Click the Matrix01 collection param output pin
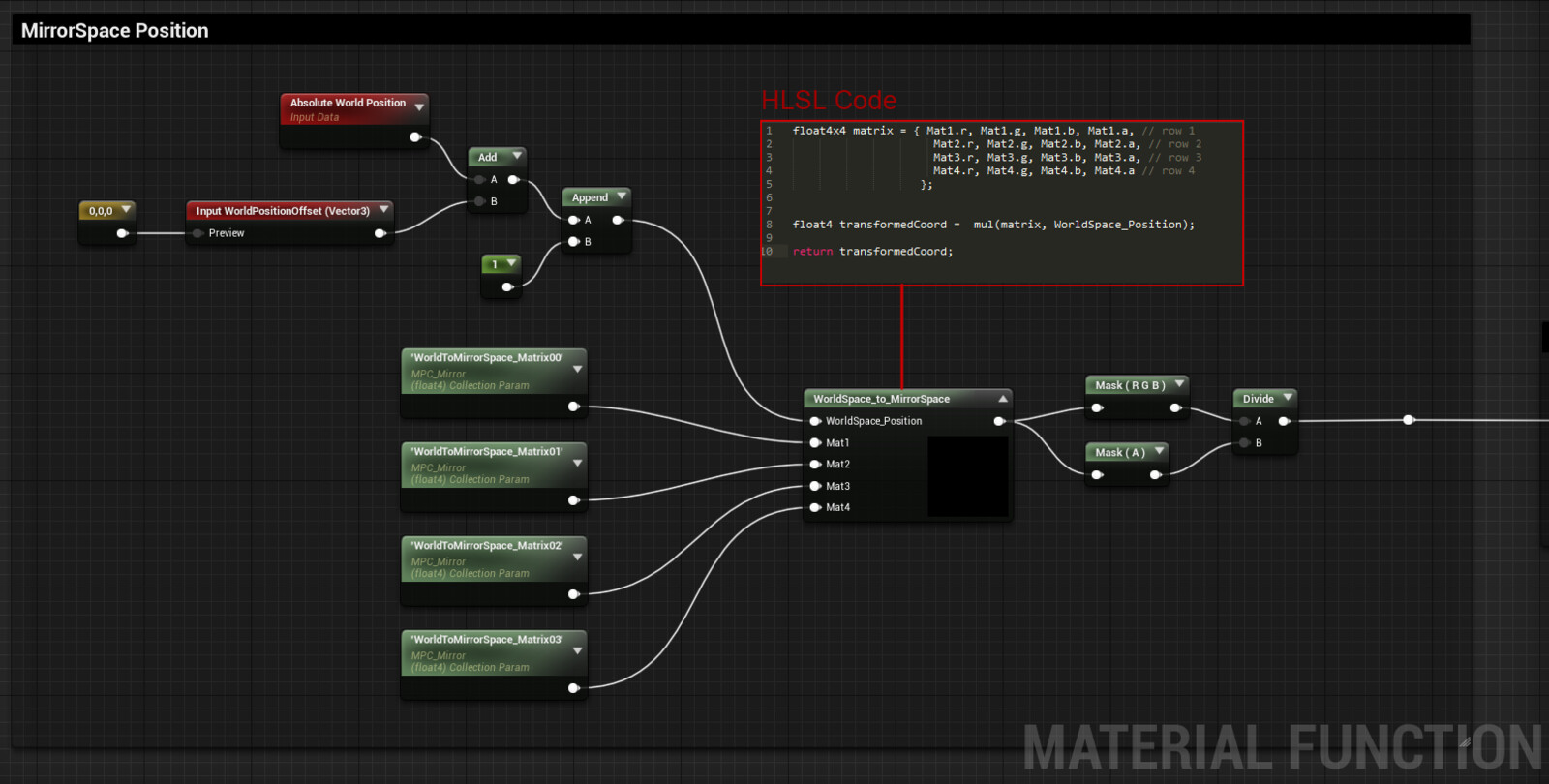This screenshot has width=1549, height=784. (574, 500)
